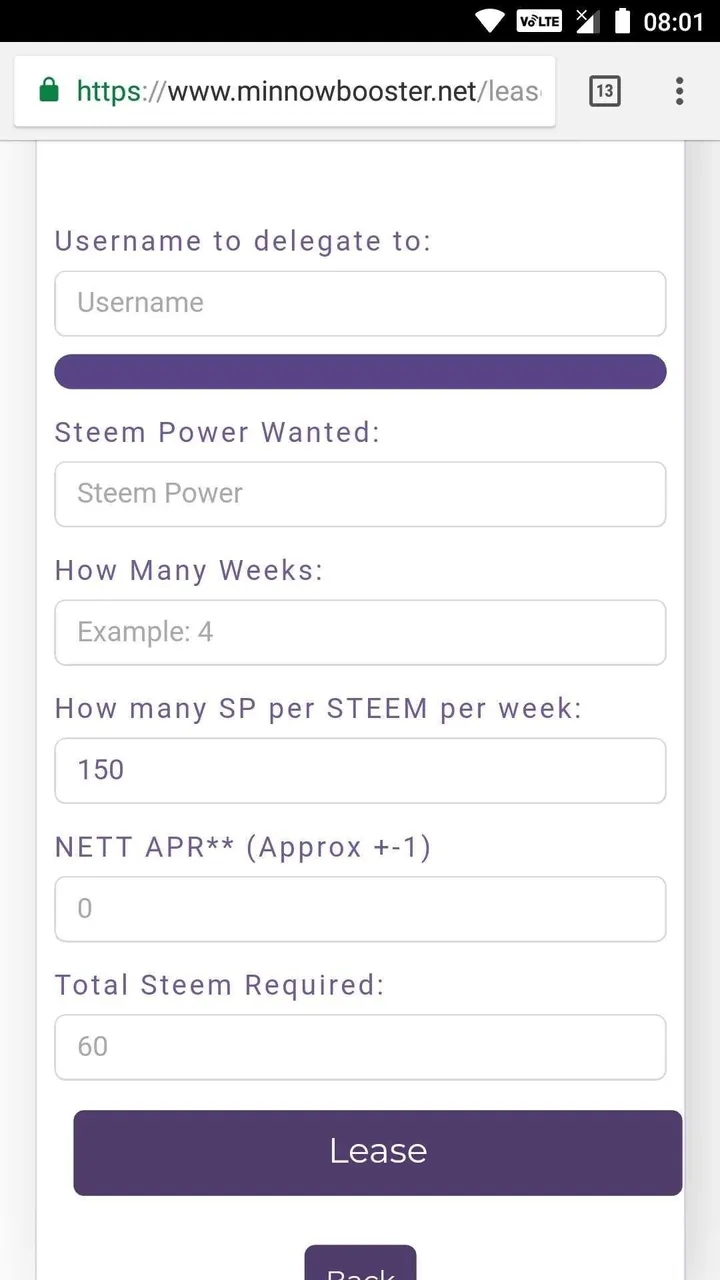Click the Total Steem Required field
720x1280 pixels.
pyautogui.click(x=360, y=1047)
